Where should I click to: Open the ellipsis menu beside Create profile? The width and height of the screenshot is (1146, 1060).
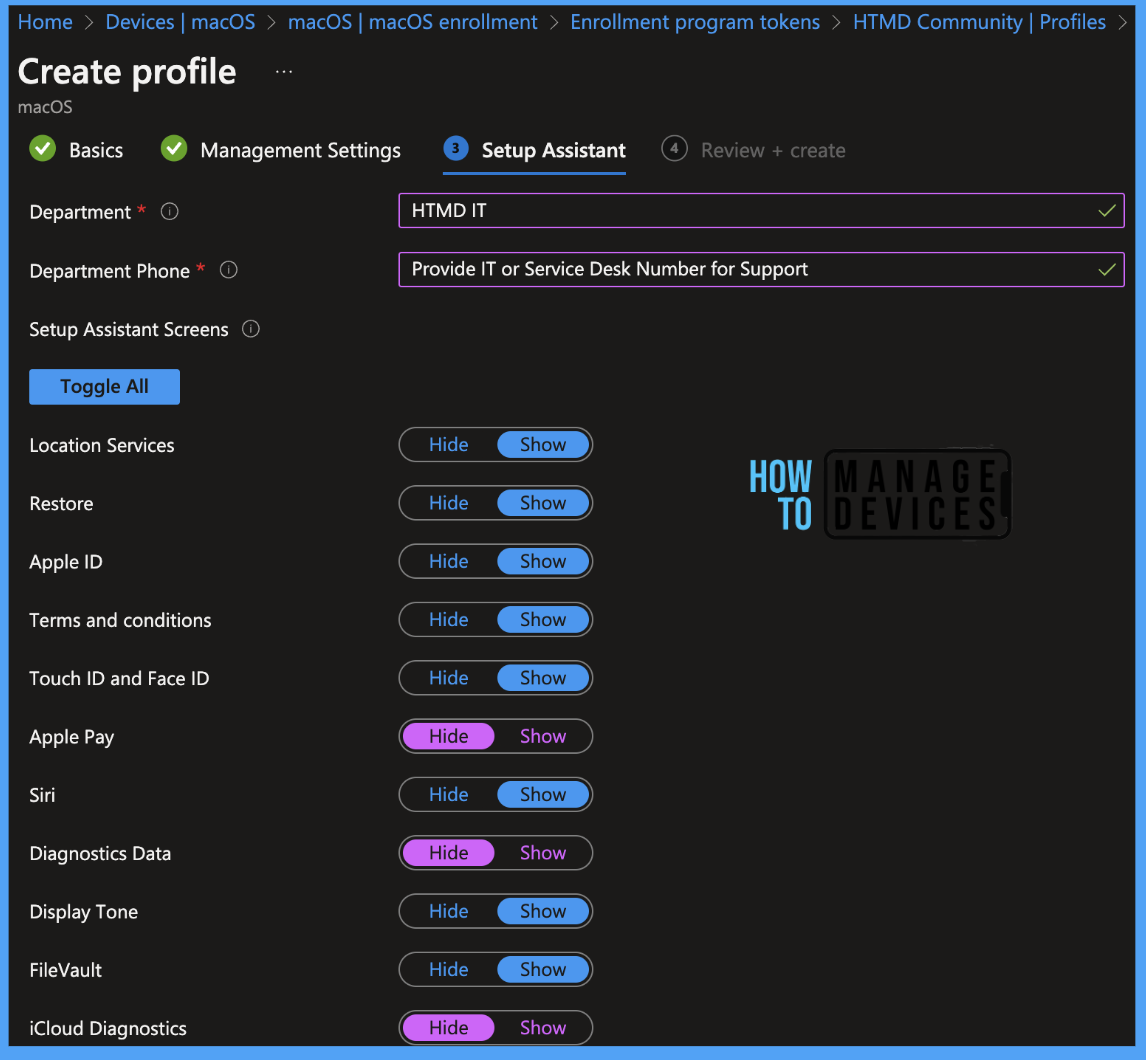[284, 72]
